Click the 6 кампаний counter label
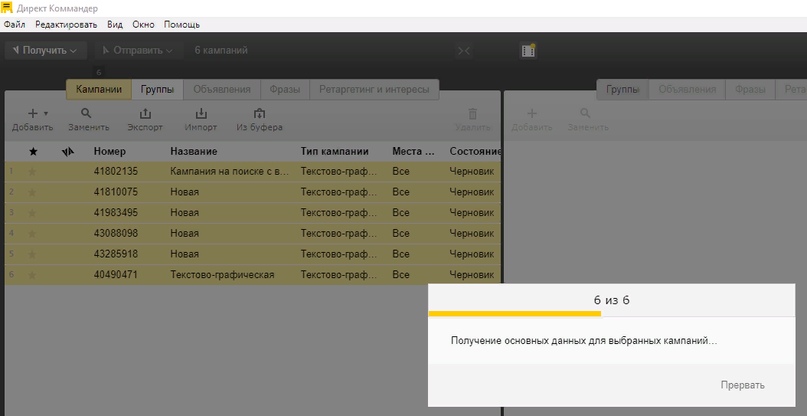Viewport: 807px width, 416px height. tap(221, 50)
